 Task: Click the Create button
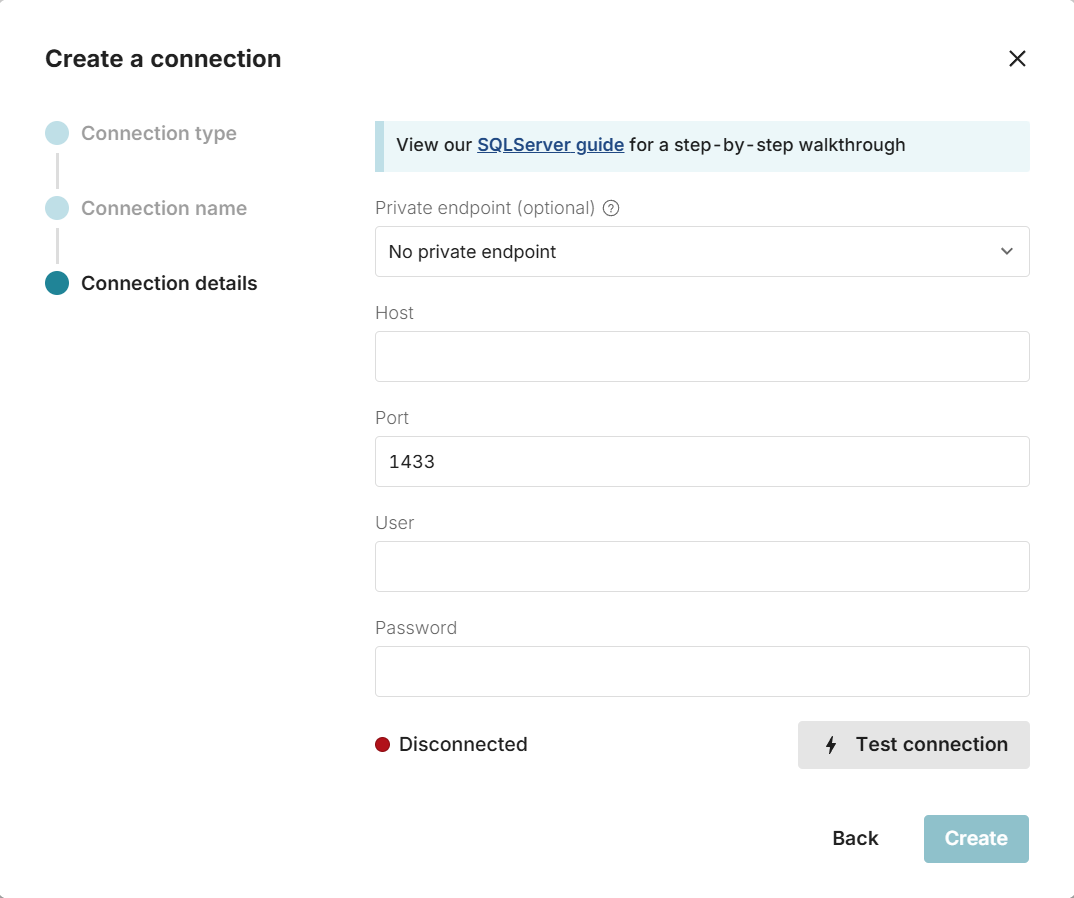point(976,838)
